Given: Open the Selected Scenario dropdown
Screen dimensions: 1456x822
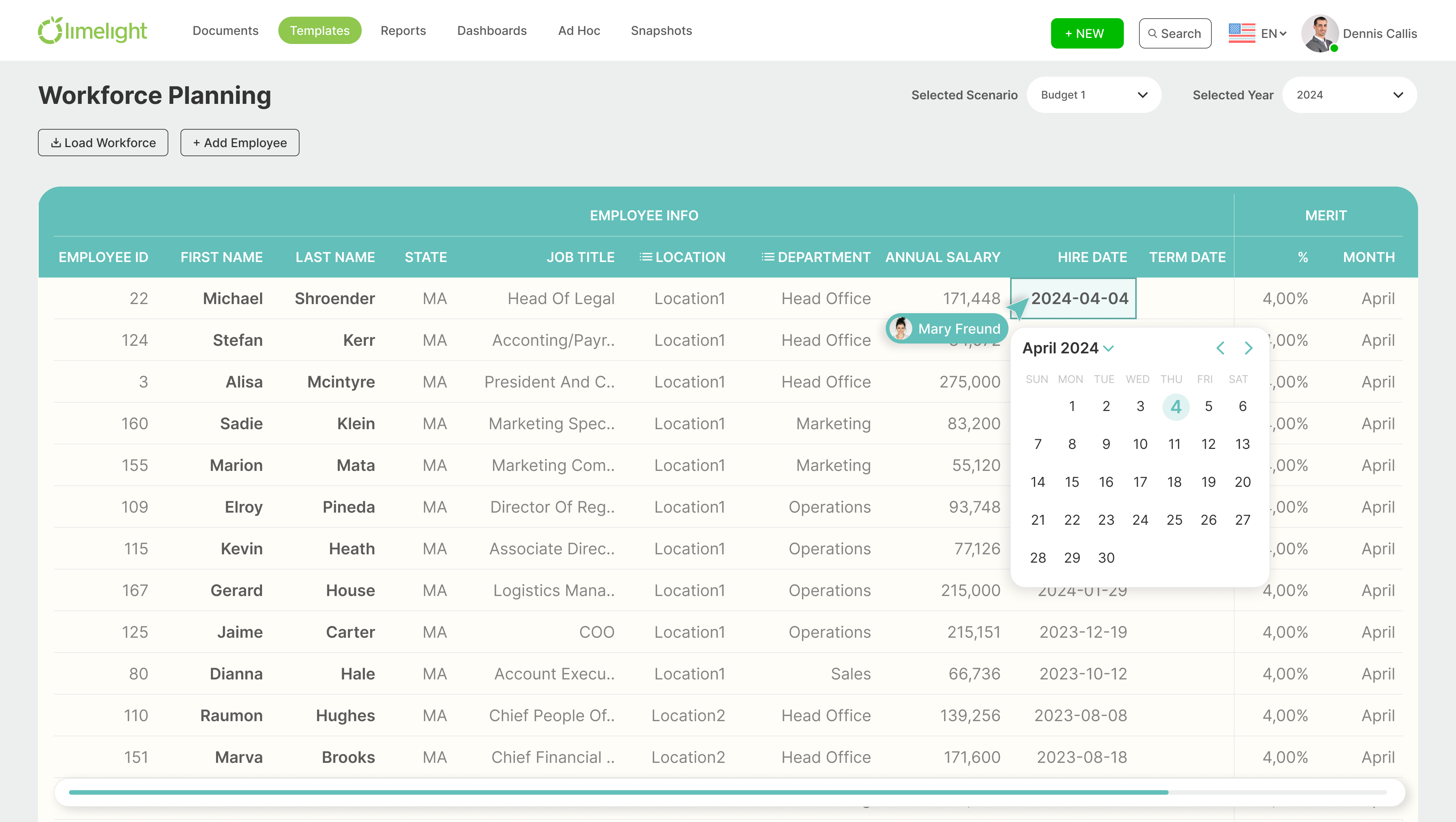Looking at the screenshot, I should 1094,95.
